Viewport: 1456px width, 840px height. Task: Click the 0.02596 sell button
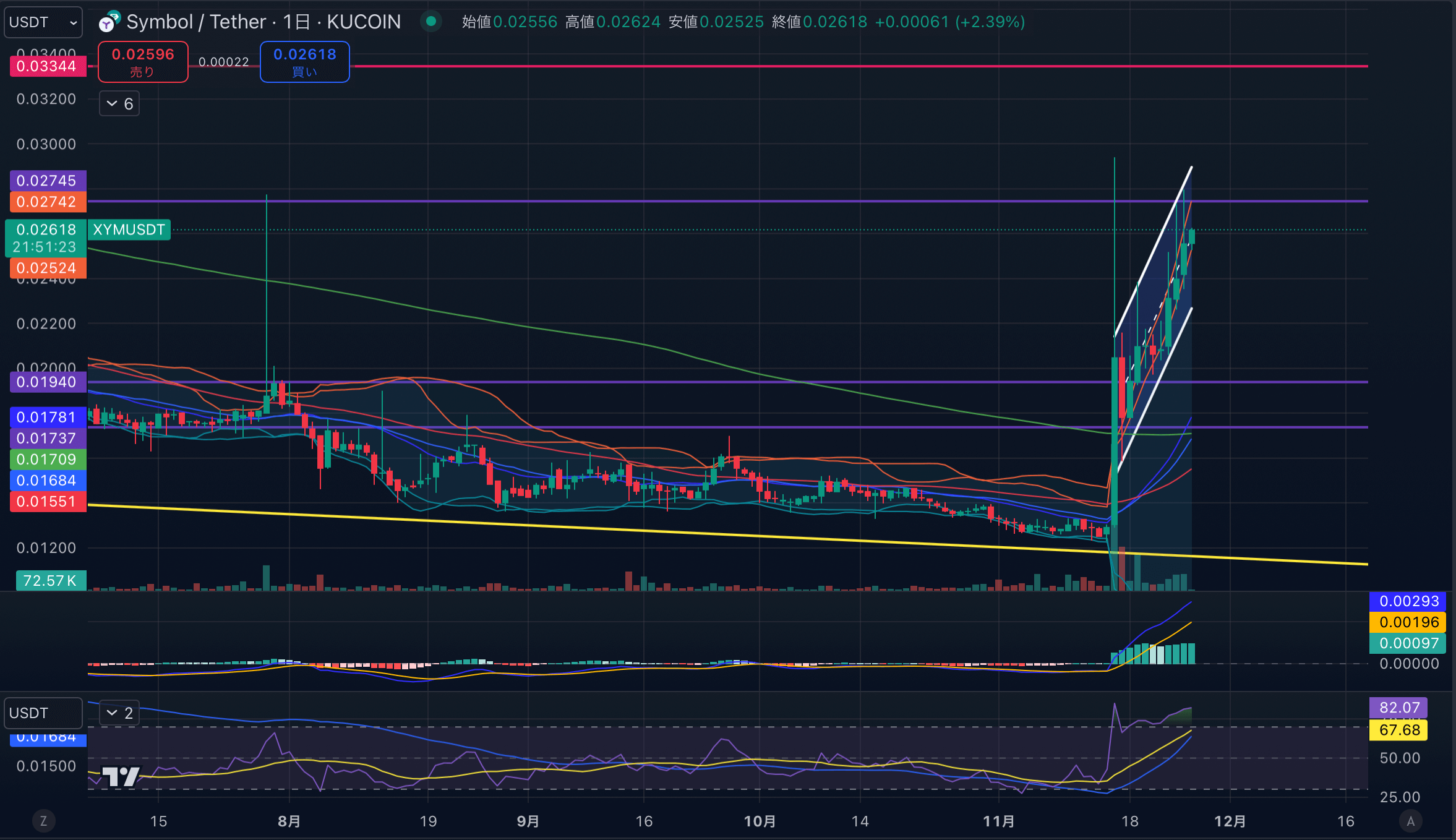(143, 62)
